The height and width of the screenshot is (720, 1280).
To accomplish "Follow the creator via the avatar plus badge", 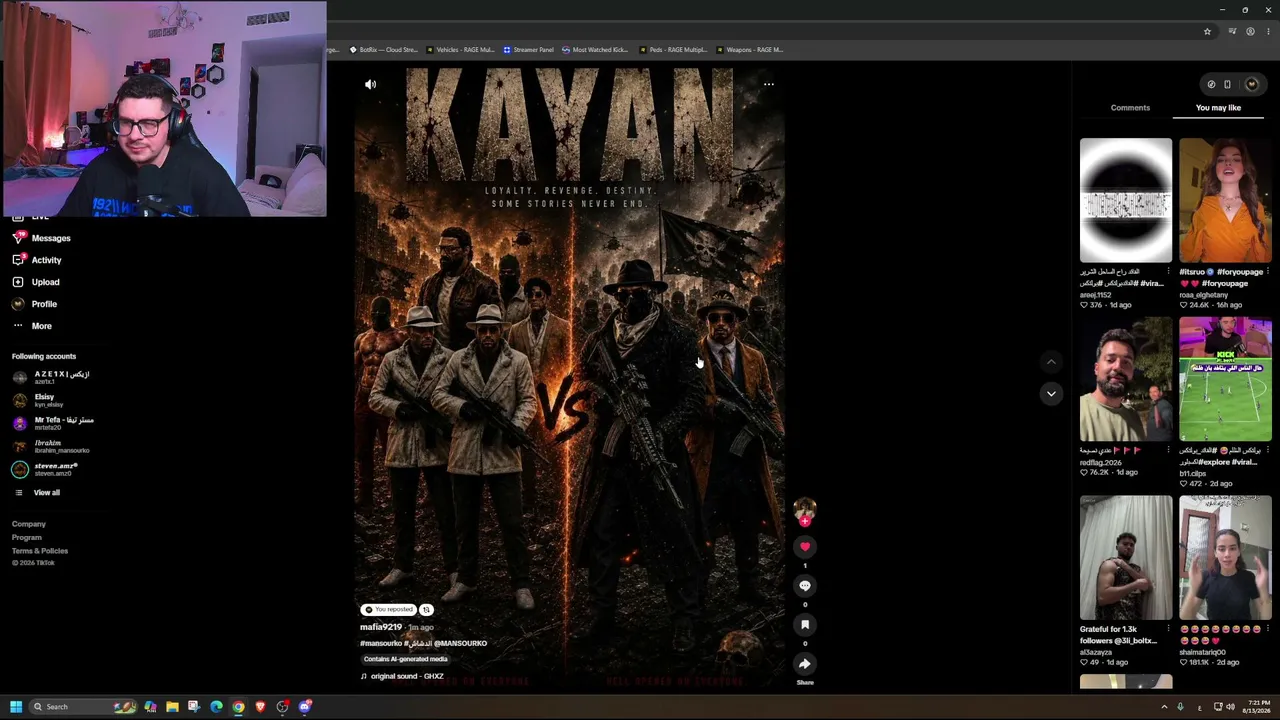I will [805, 521].
